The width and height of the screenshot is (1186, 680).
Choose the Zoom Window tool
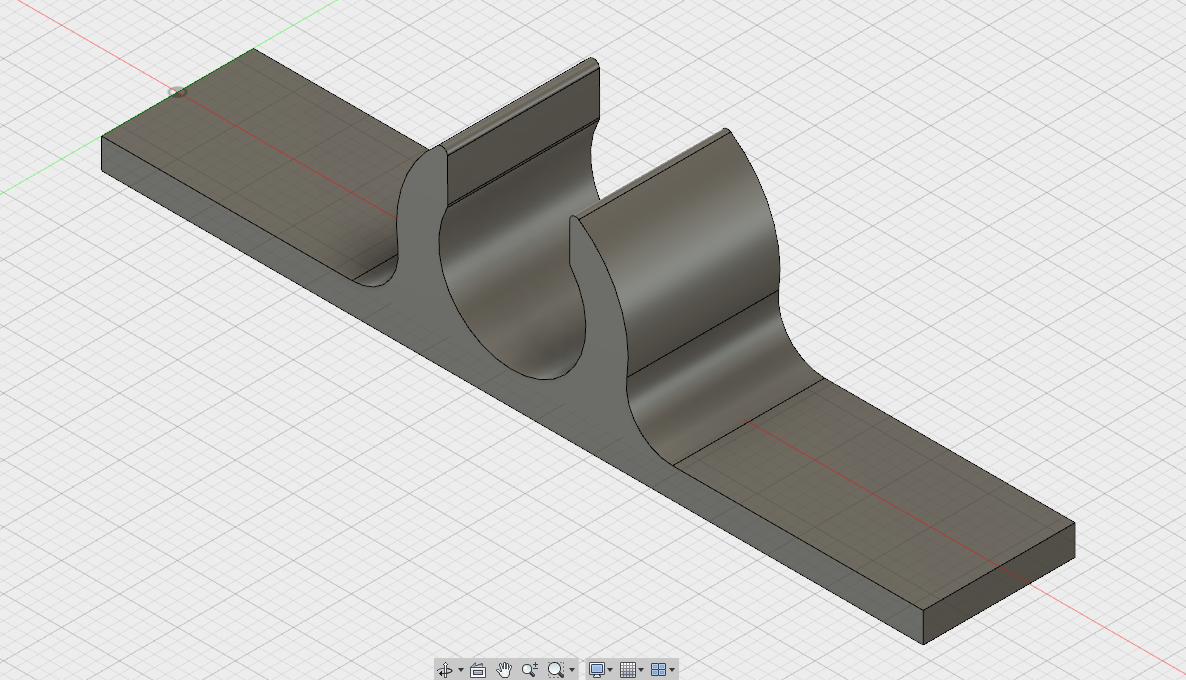pos(556,669)
